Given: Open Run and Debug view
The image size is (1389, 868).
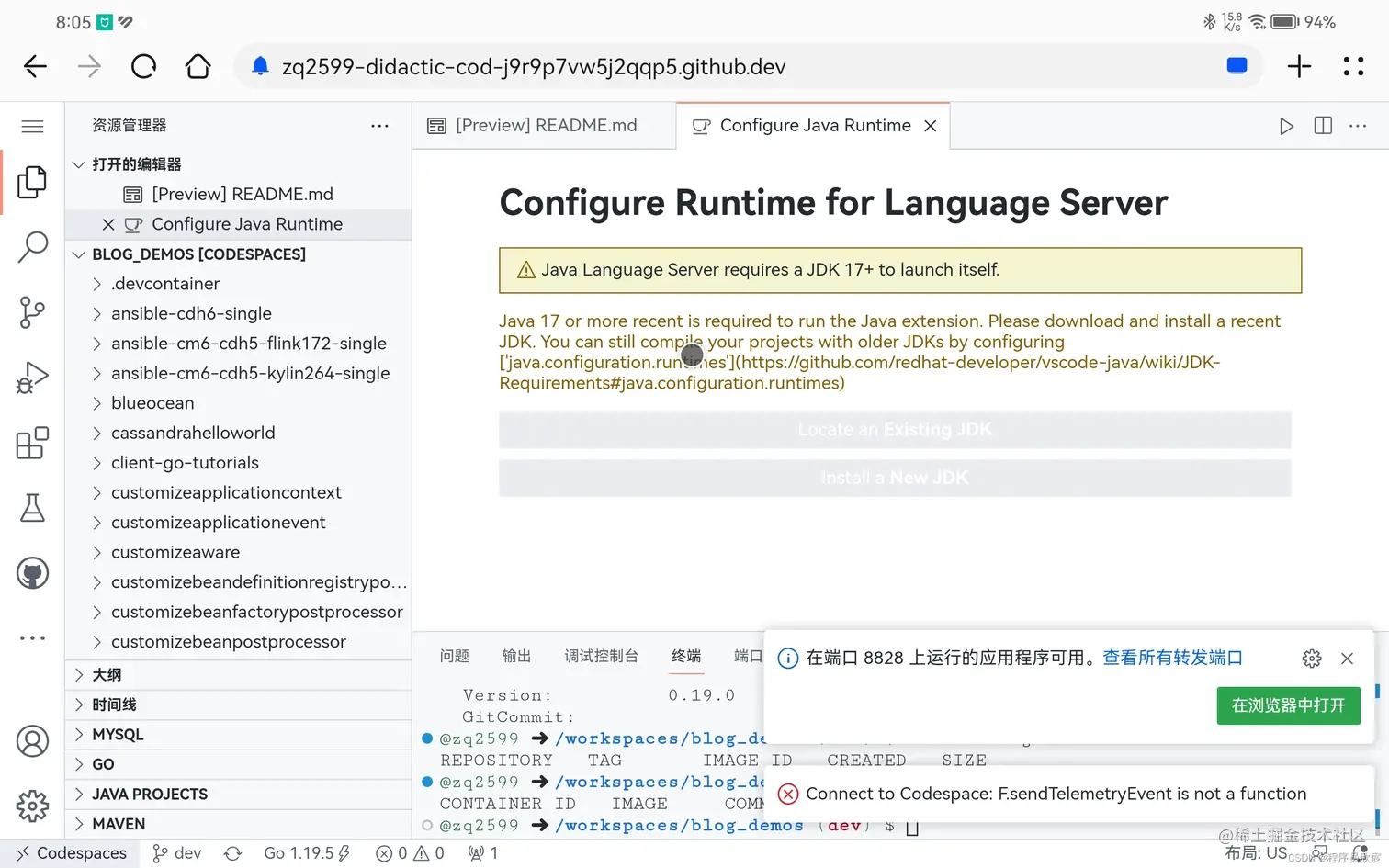Looking at the screenshot, I should [x=32, y=378].
